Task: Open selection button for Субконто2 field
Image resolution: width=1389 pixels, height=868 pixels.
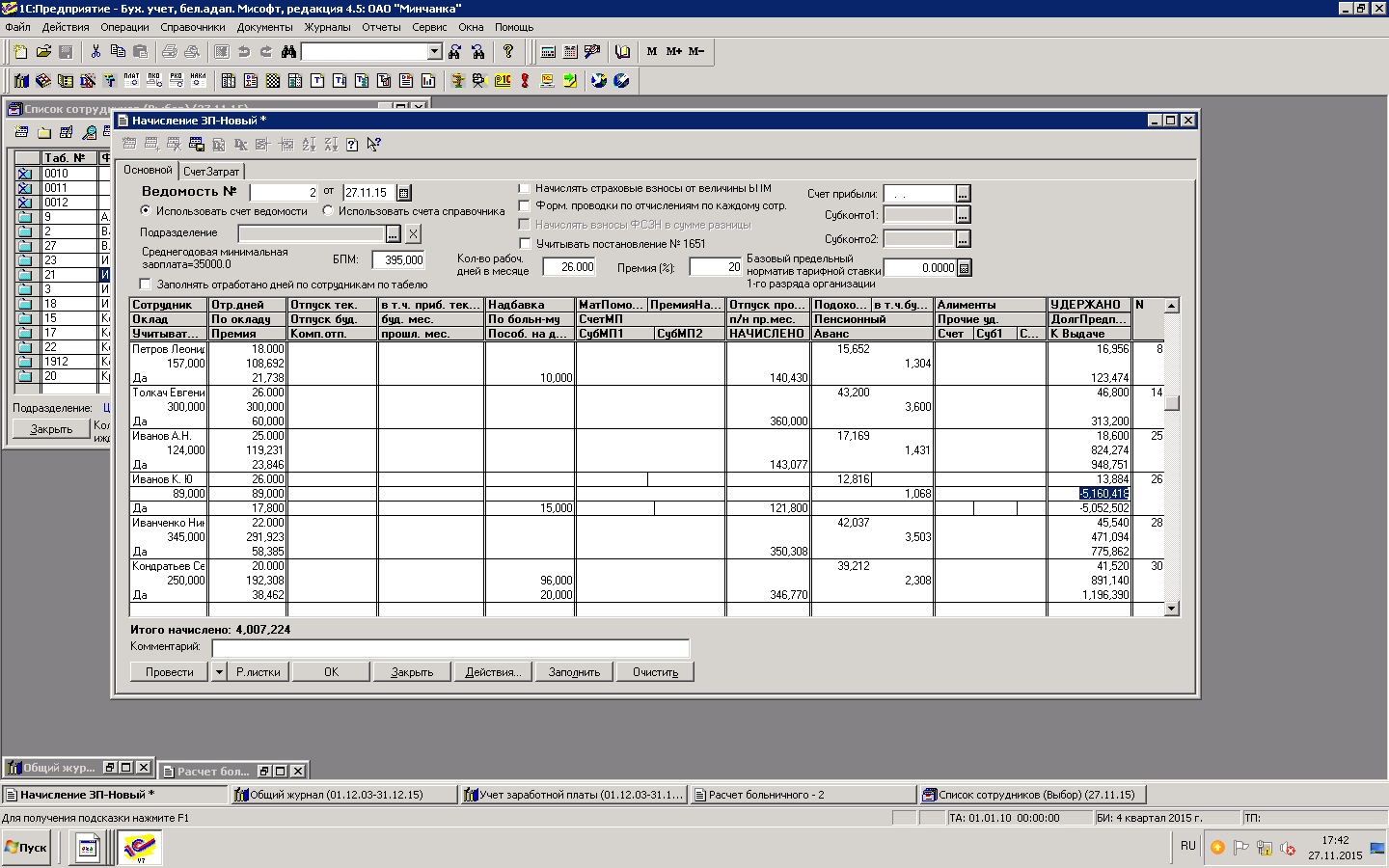Action: pos(963,238)
